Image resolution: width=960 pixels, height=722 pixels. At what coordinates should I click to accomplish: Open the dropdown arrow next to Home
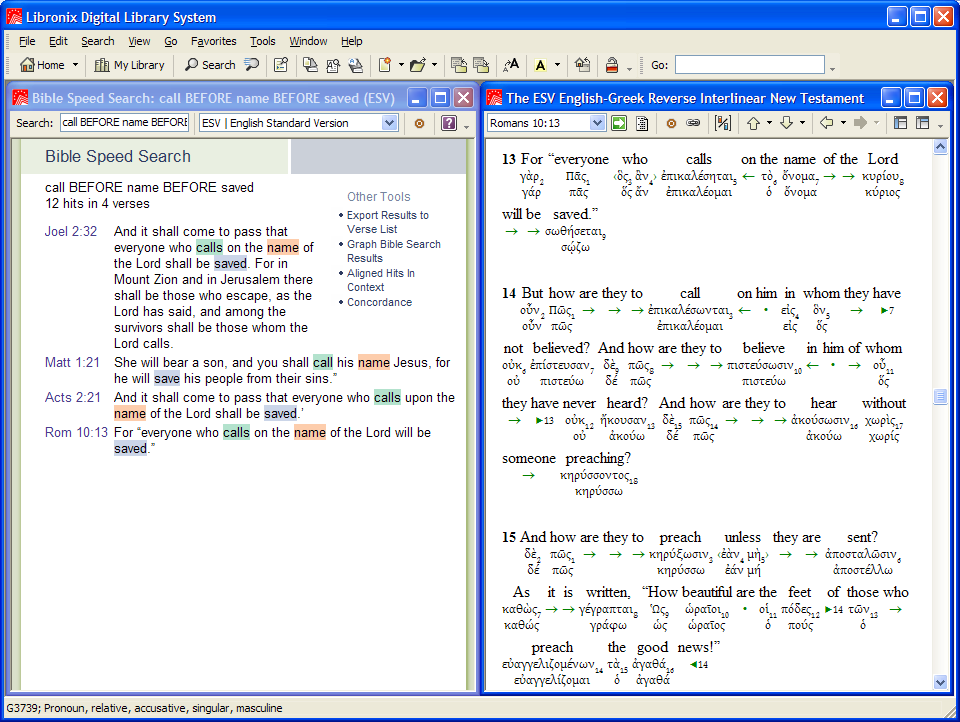click(x=75, y=65)
